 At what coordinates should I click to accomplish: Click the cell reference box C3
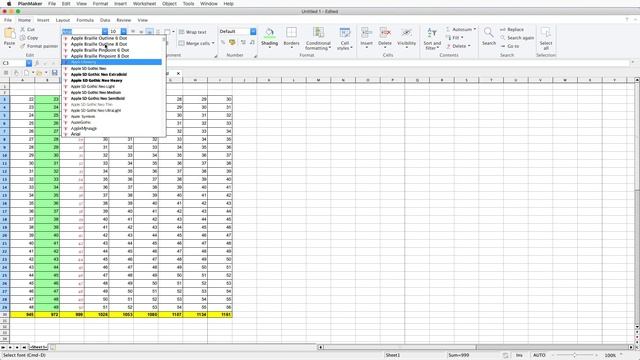13,63
